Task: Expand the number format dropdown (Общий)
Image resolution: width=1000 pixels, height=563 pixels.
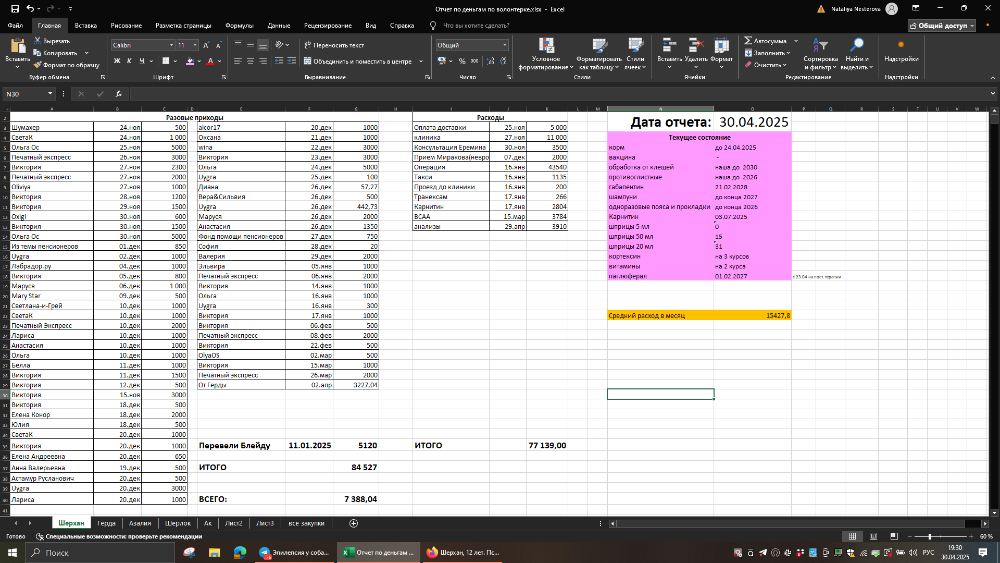Action: 503,45
